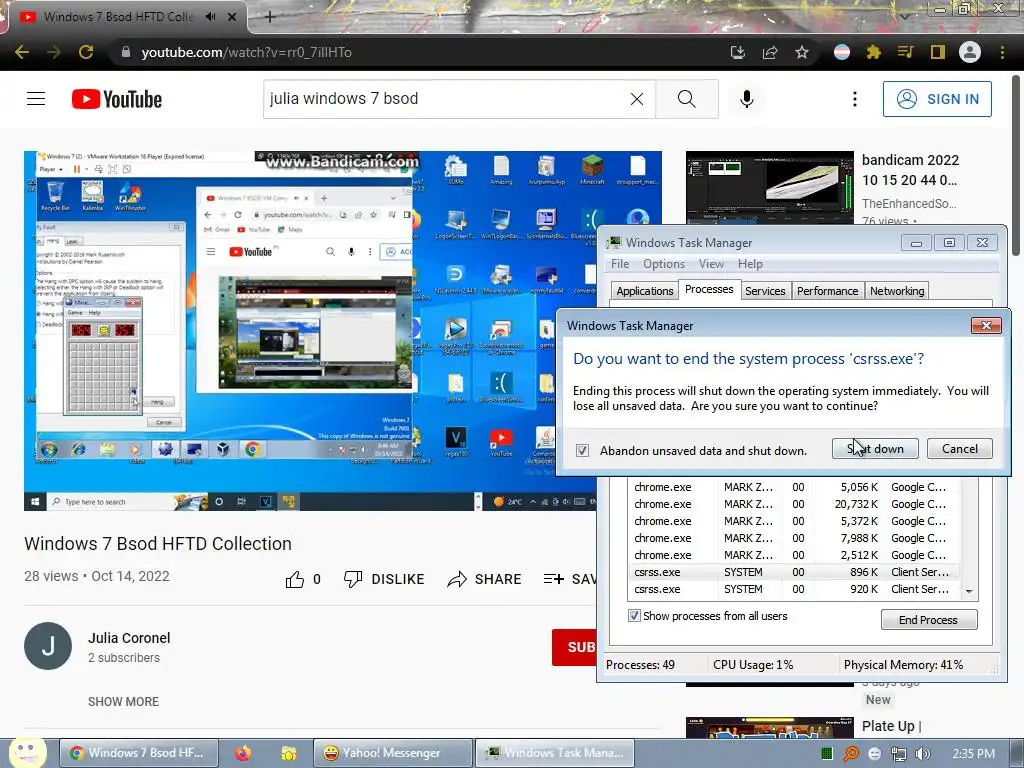Open the media controls icon in Chrome toolbar

point(905,52)
